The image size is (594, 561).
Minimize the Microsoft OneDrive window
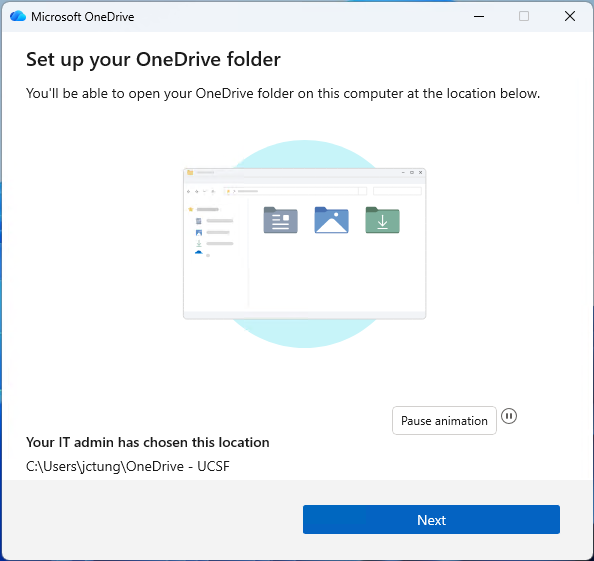479,16
